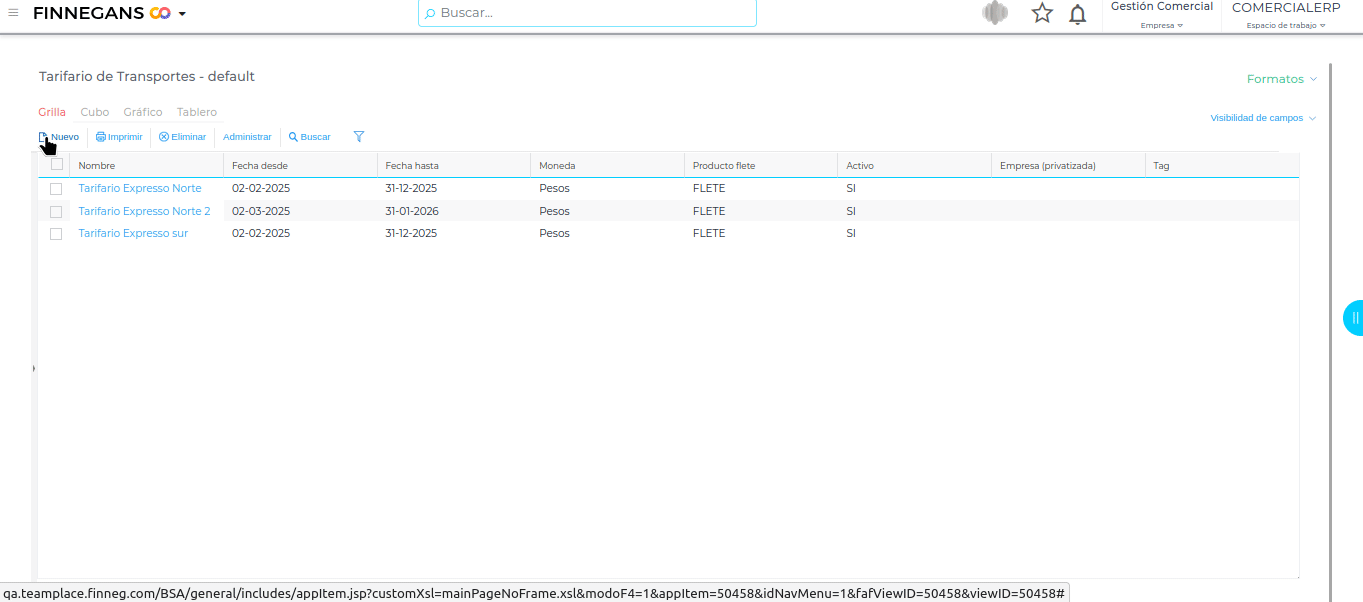Open the notifications bell
The height and width of the screenshot is (602, 1363).
pyautogui.click(x=1077, y=14)
